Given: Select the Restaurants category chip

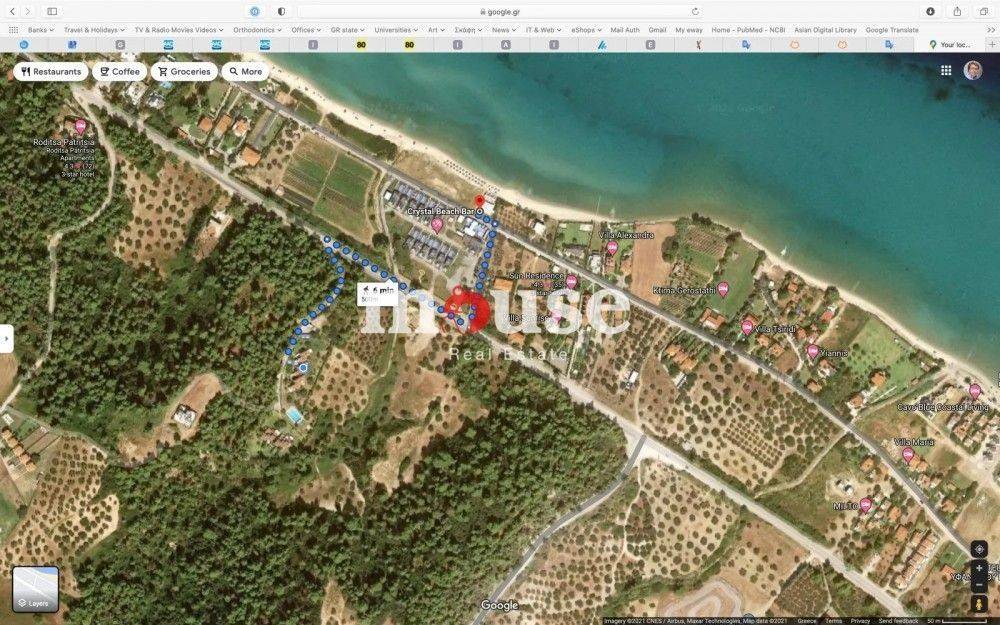Looking at the screenshot, I should (x=50, y=72).
